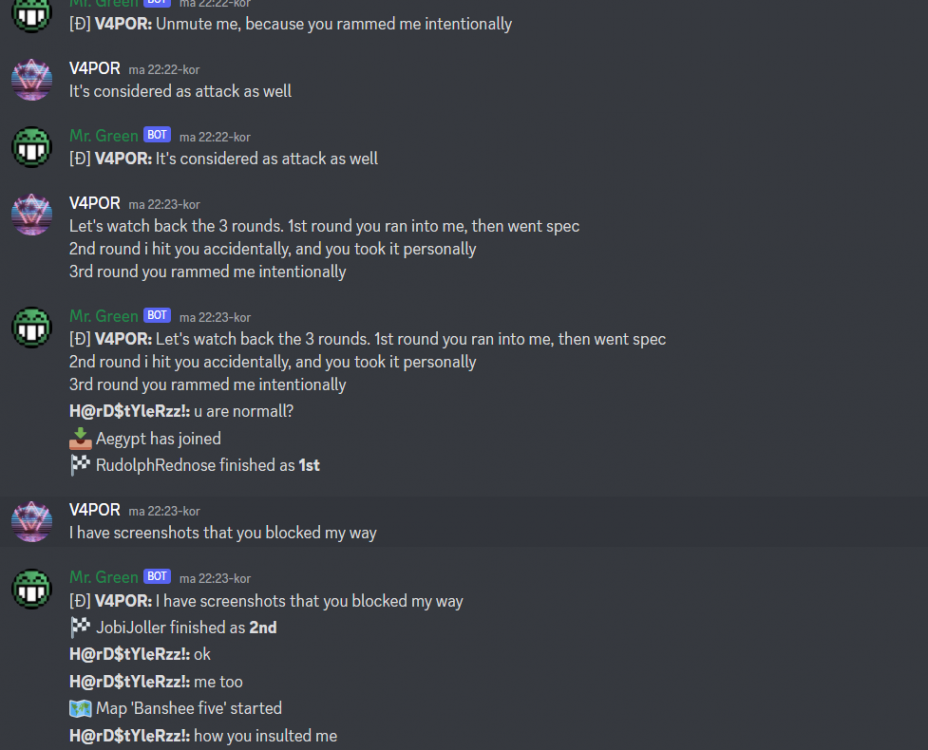Click V4POR avatar by screenshots message
The height and width of the screenshot is (750, 928).
click(32, 522)
